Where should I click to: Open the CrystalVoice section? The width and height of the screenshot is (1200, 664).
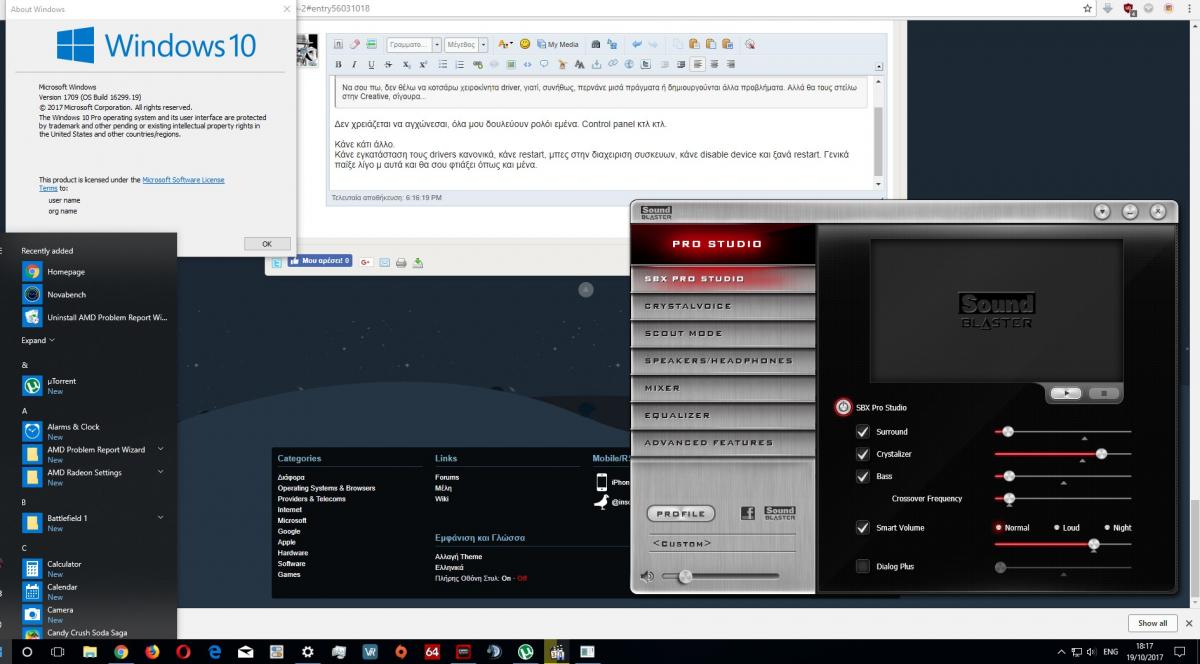[x=723, y=306]
